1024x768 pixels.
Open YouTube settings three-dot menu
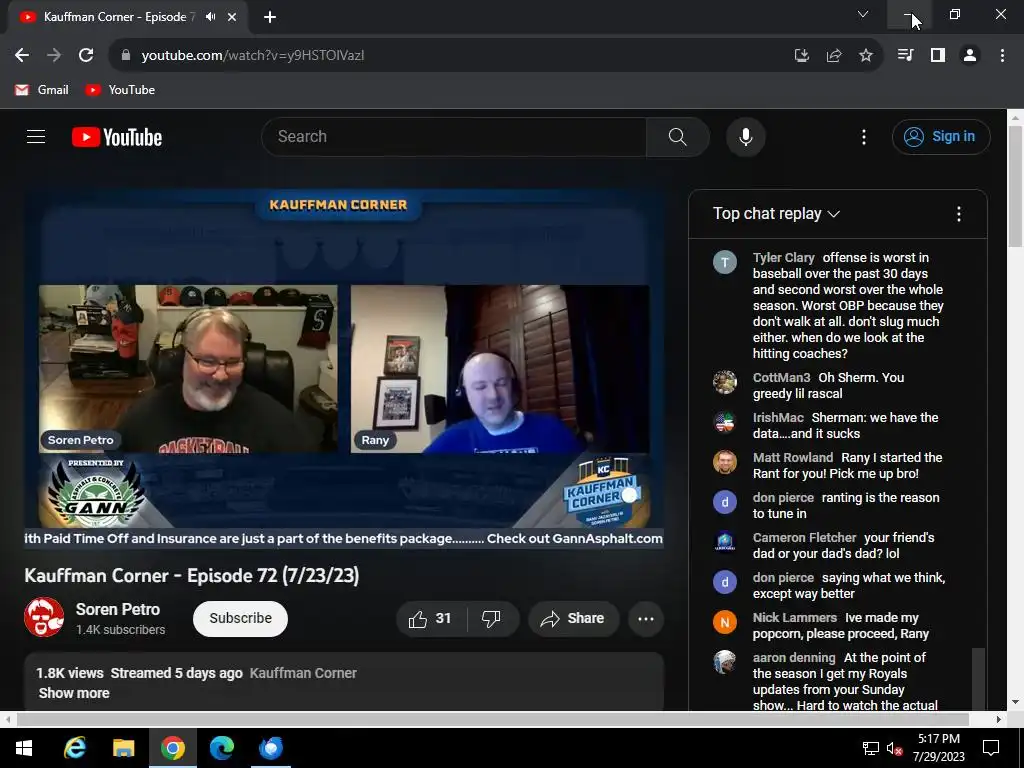click(x=863, y=136)
